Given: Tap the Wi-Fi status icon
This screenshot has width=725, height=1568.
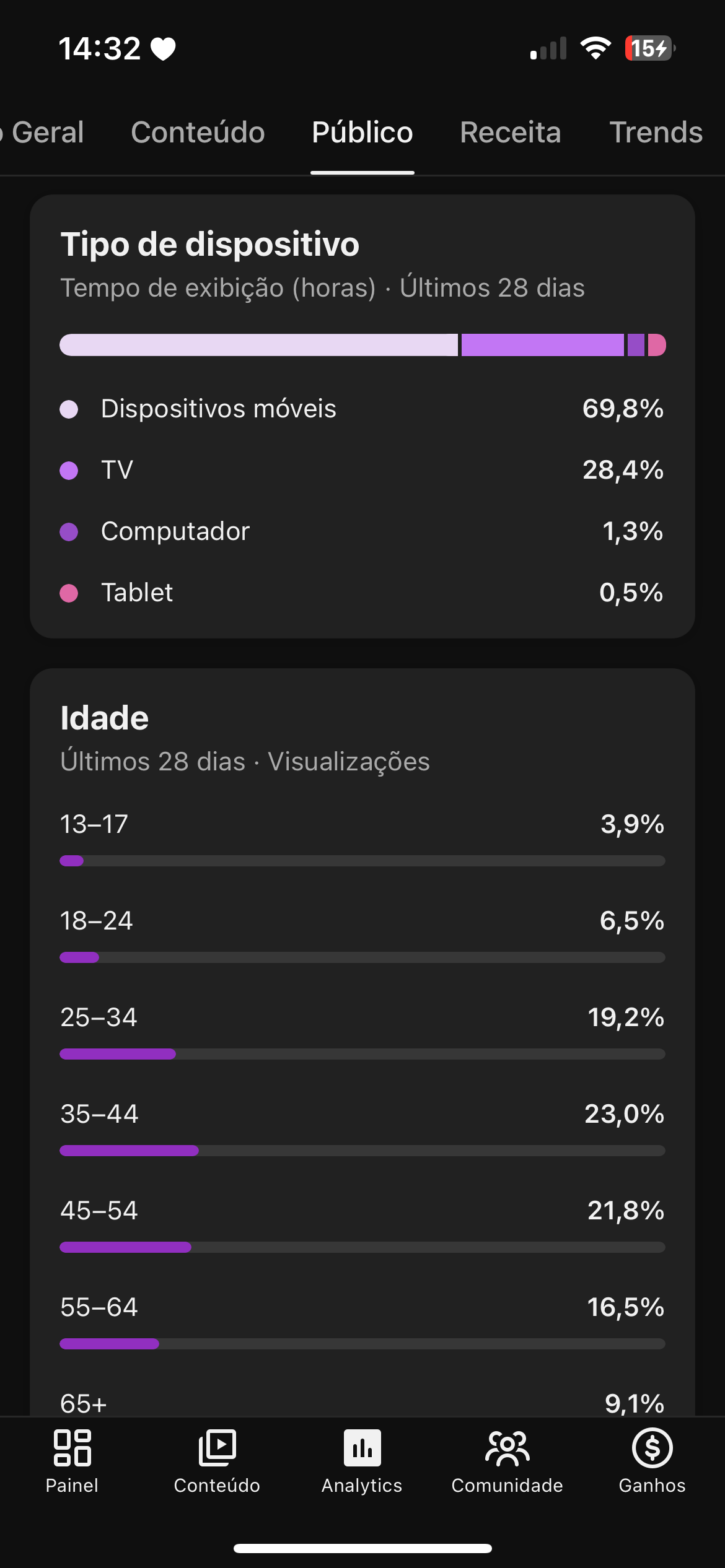Looking at the screenshot, I should [x=595, y=48].
